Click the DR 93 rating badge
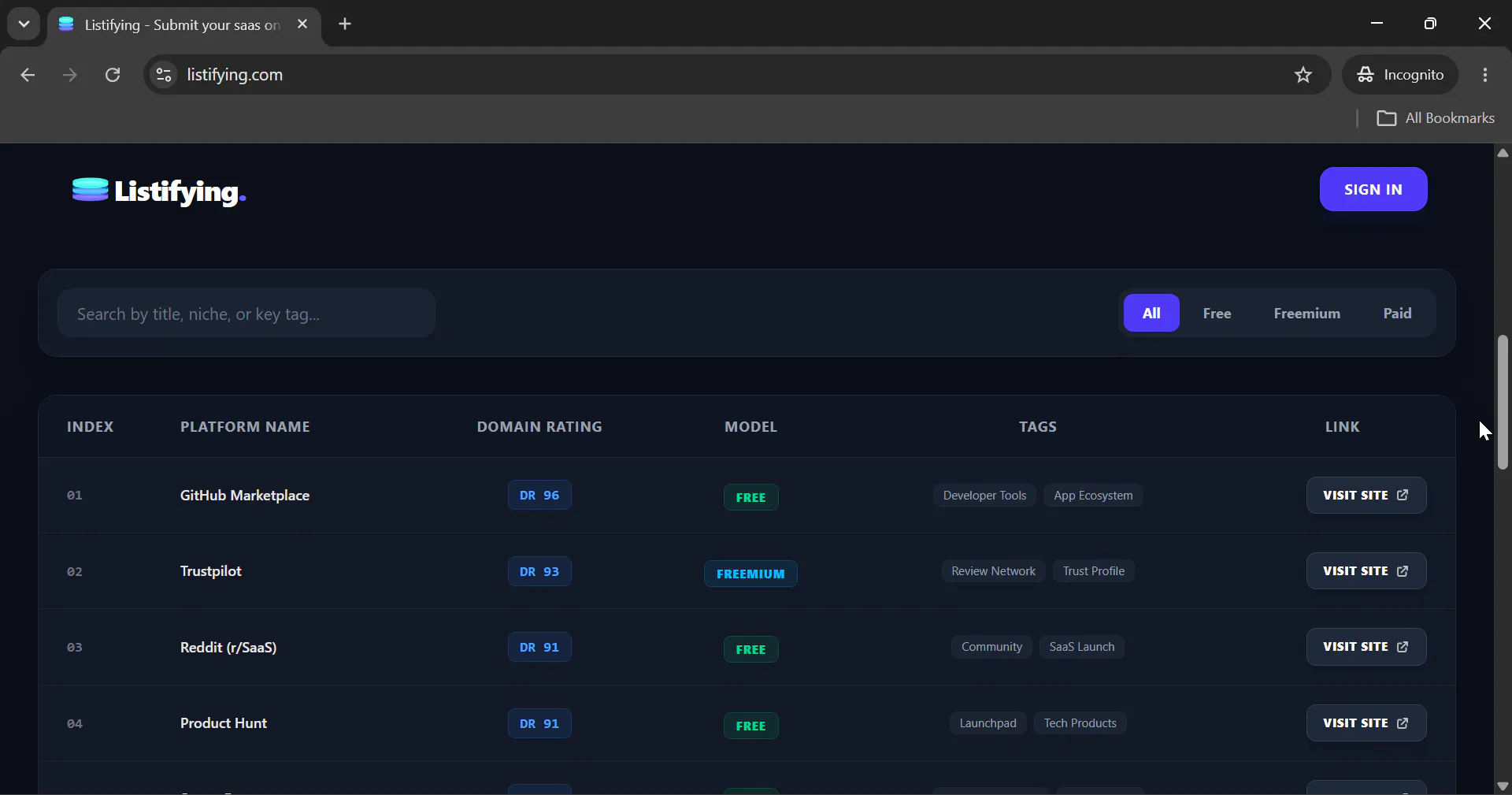The width and height of the screenshot is (1512, 795). pos(539,572)
